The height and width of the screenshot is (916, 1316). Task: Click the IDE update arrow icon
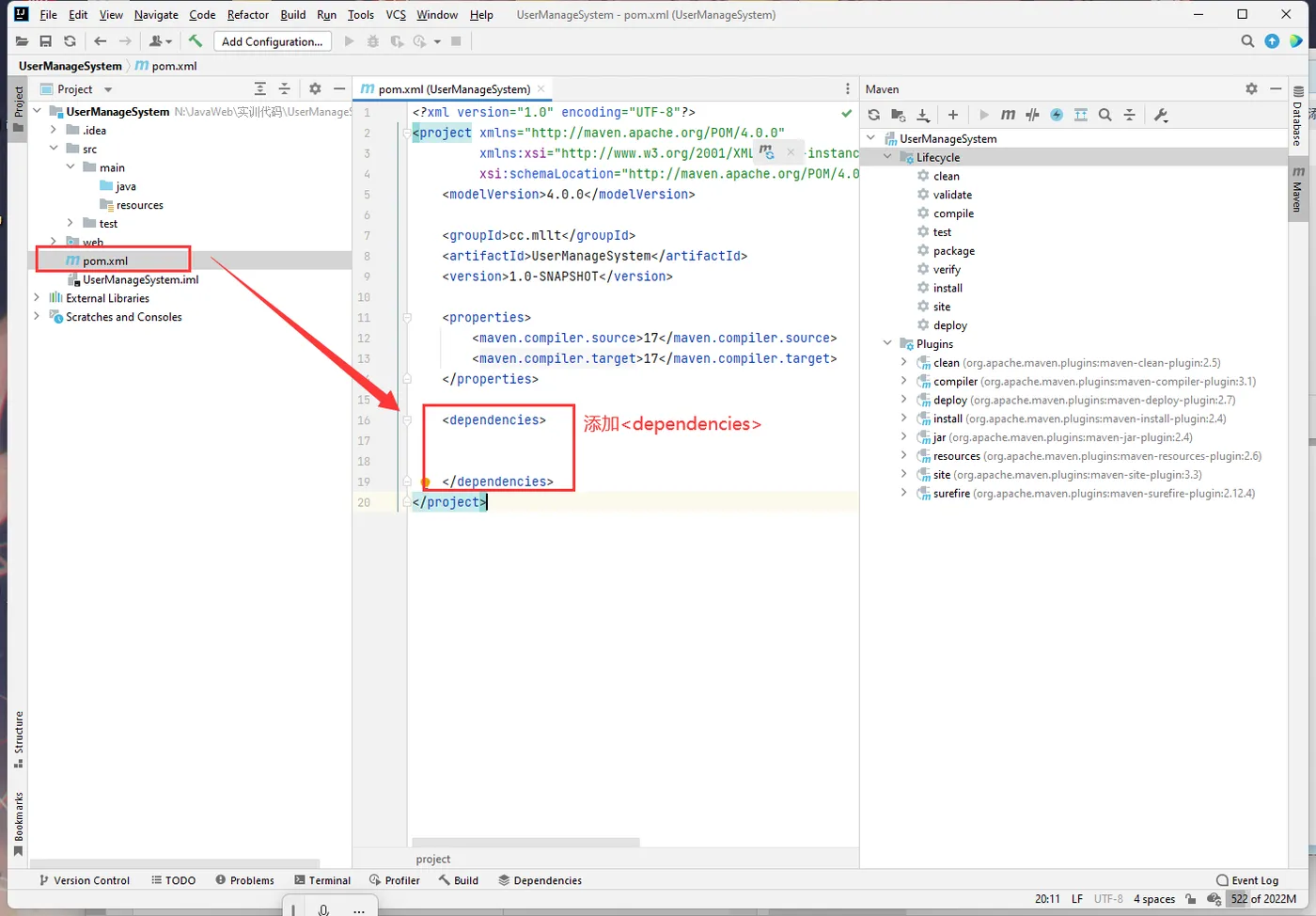point(1272,41)
